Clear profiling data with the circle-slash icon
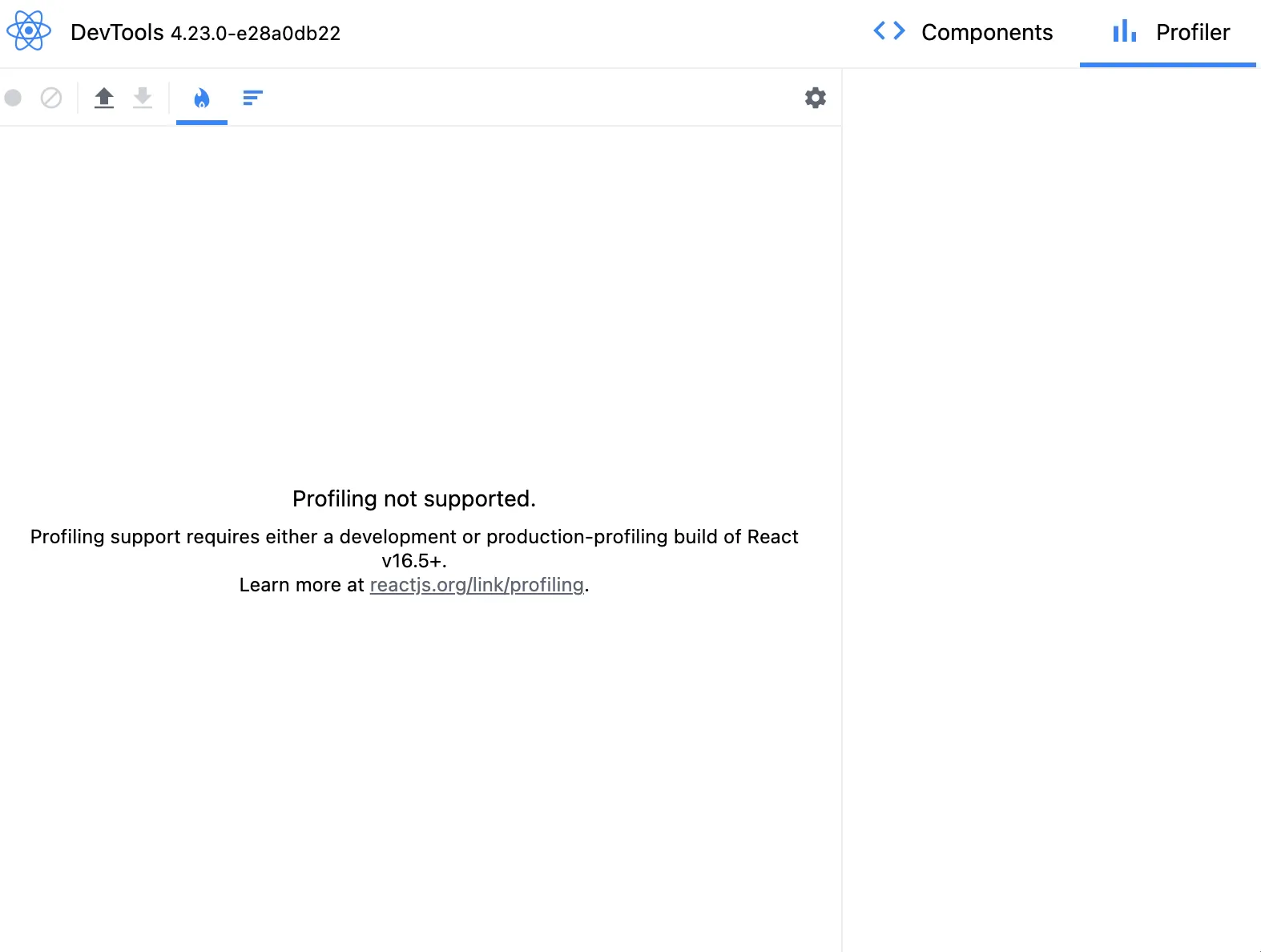 point(51,98)
